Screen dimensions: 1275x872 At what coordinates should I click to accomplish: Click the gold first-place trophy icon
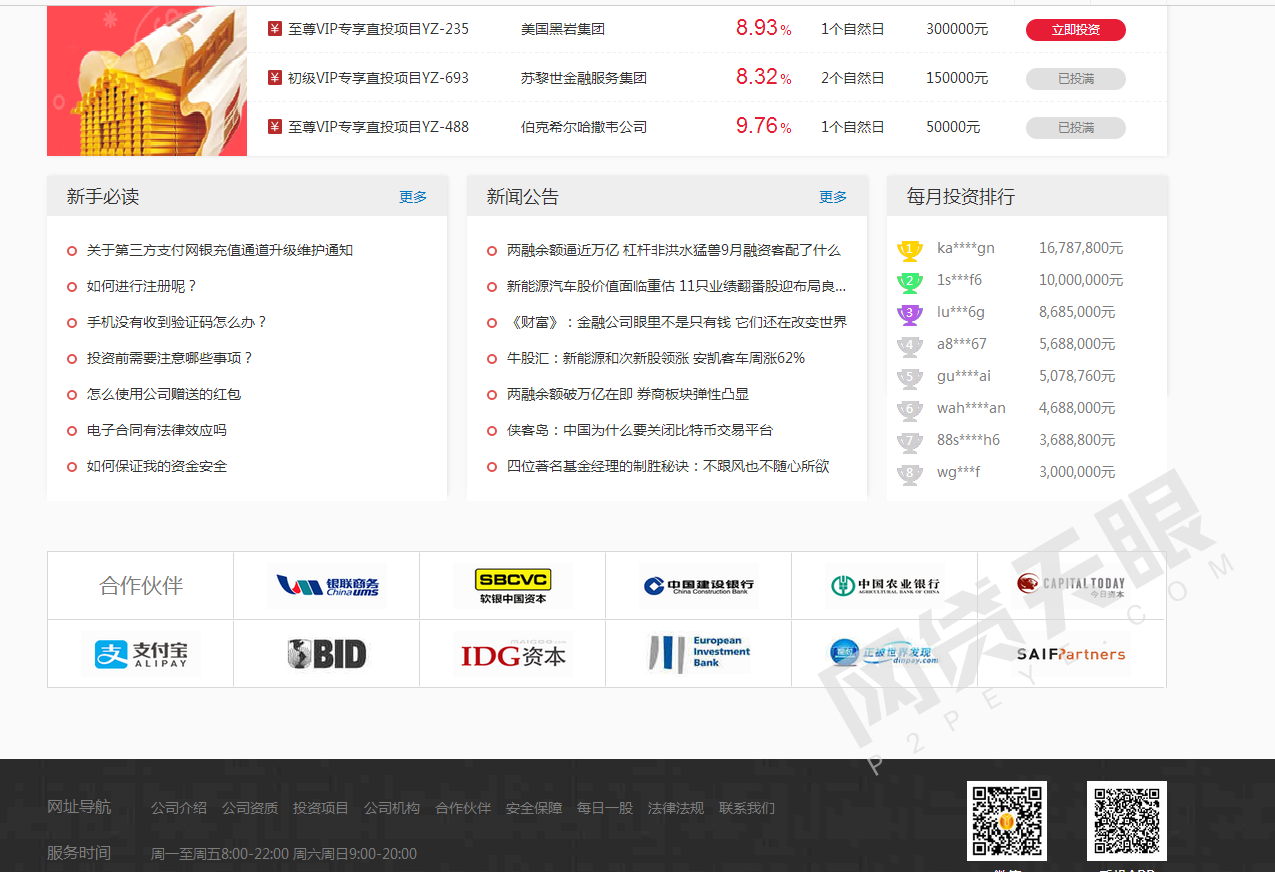tap(909, 250)
